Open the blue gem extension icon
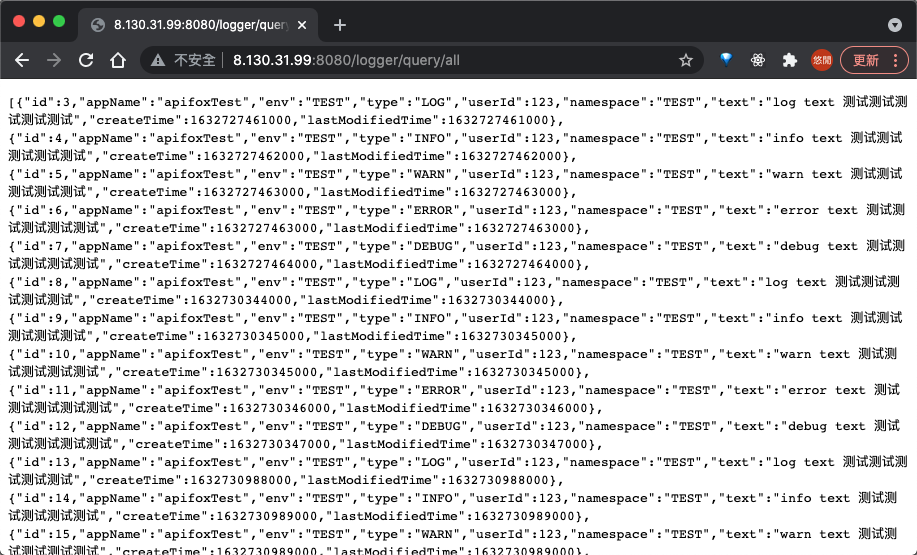Viewport: 917px width, 555px height. pos(726,60)
